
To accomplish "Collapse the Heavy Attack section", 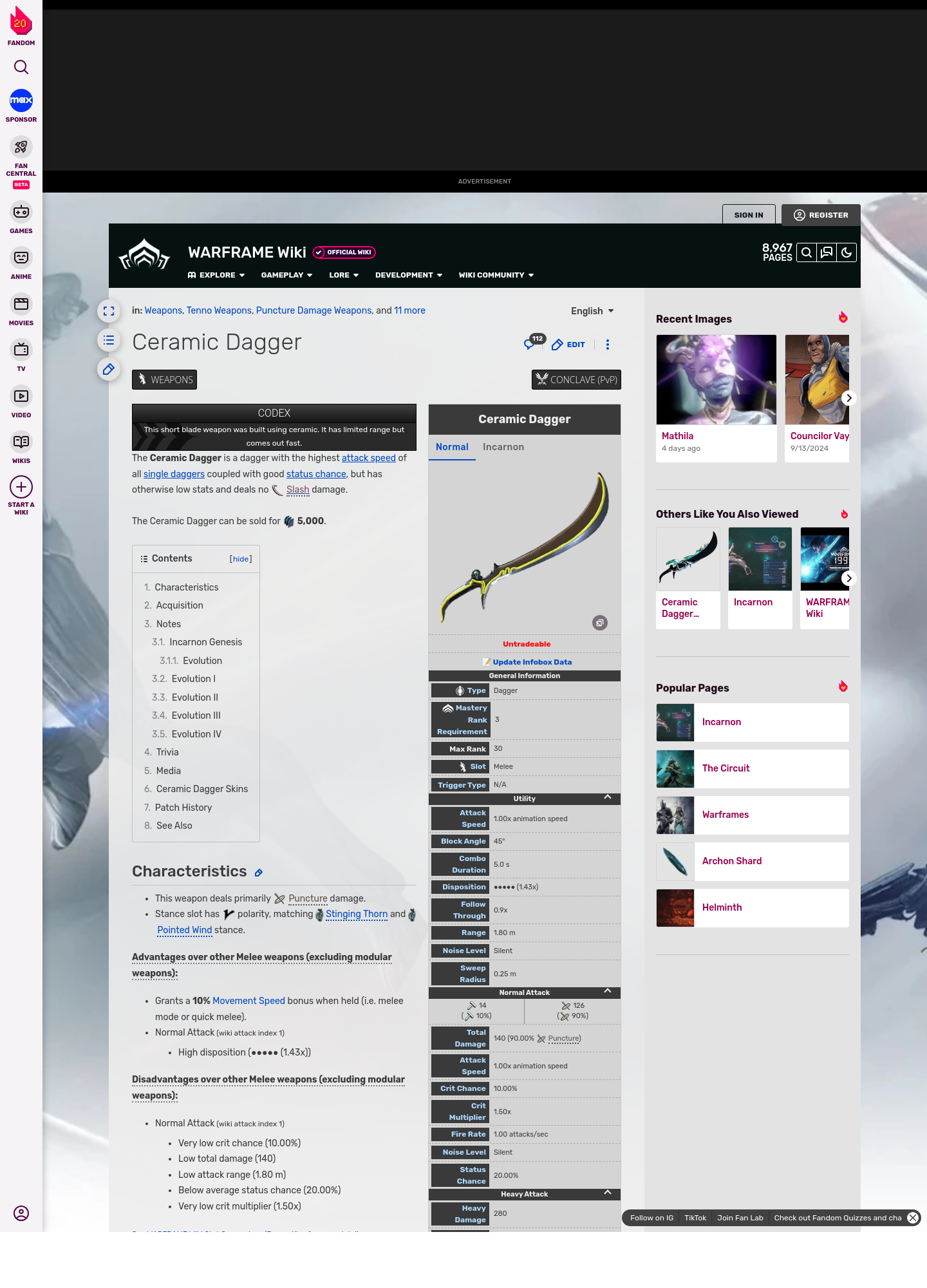I will (x=608, y=1193).
